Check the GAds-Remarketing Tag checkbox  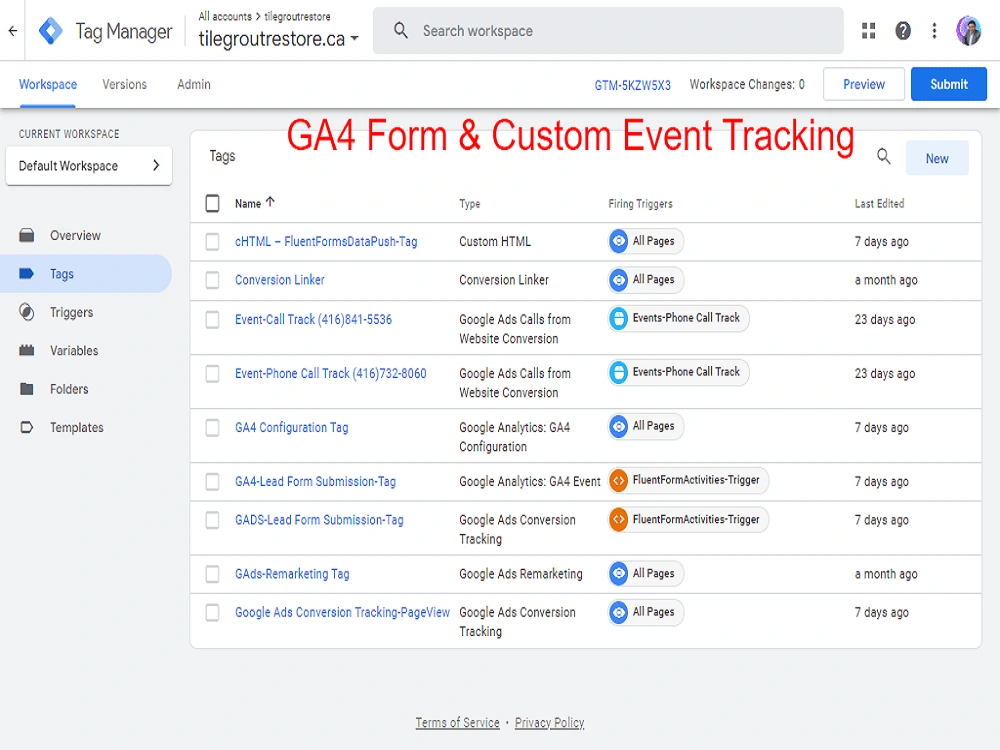click(x=212, y=574)
